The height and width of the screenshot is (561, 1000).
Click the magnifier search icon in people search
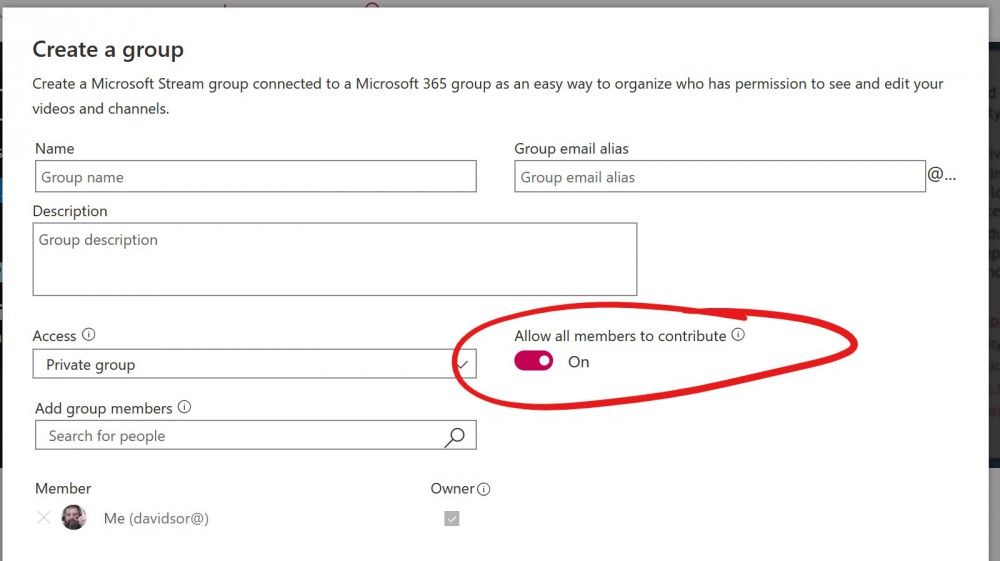[455, 437]
